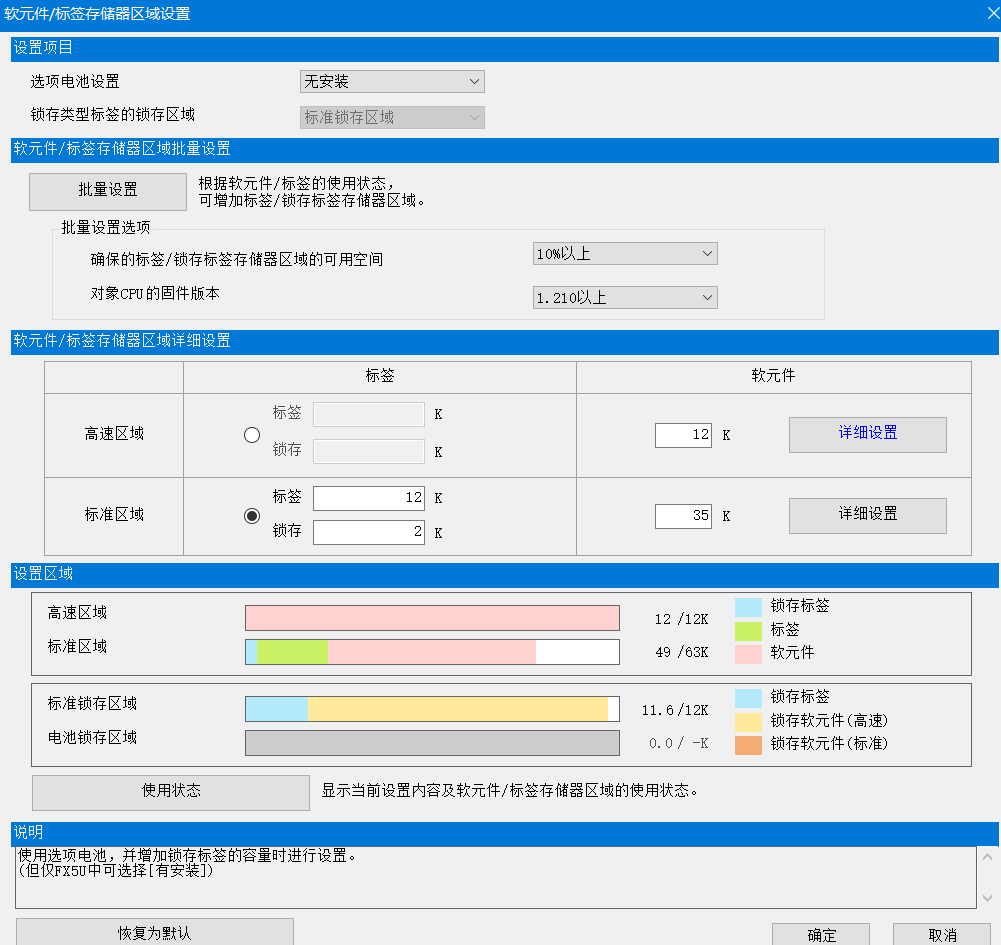This screenshot has height=945, width=1001.
Task: Click the green 标签 legend swatch
Action: [748, 631]
